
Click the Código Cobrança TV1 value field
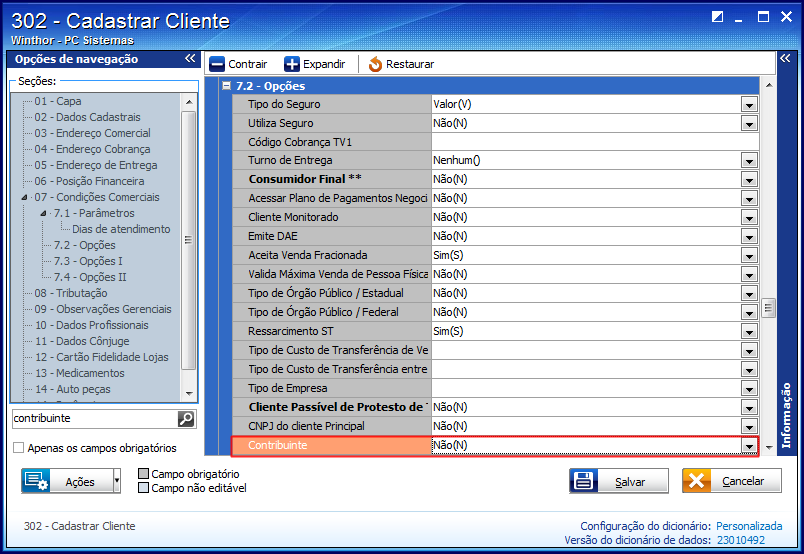point(595,142)
